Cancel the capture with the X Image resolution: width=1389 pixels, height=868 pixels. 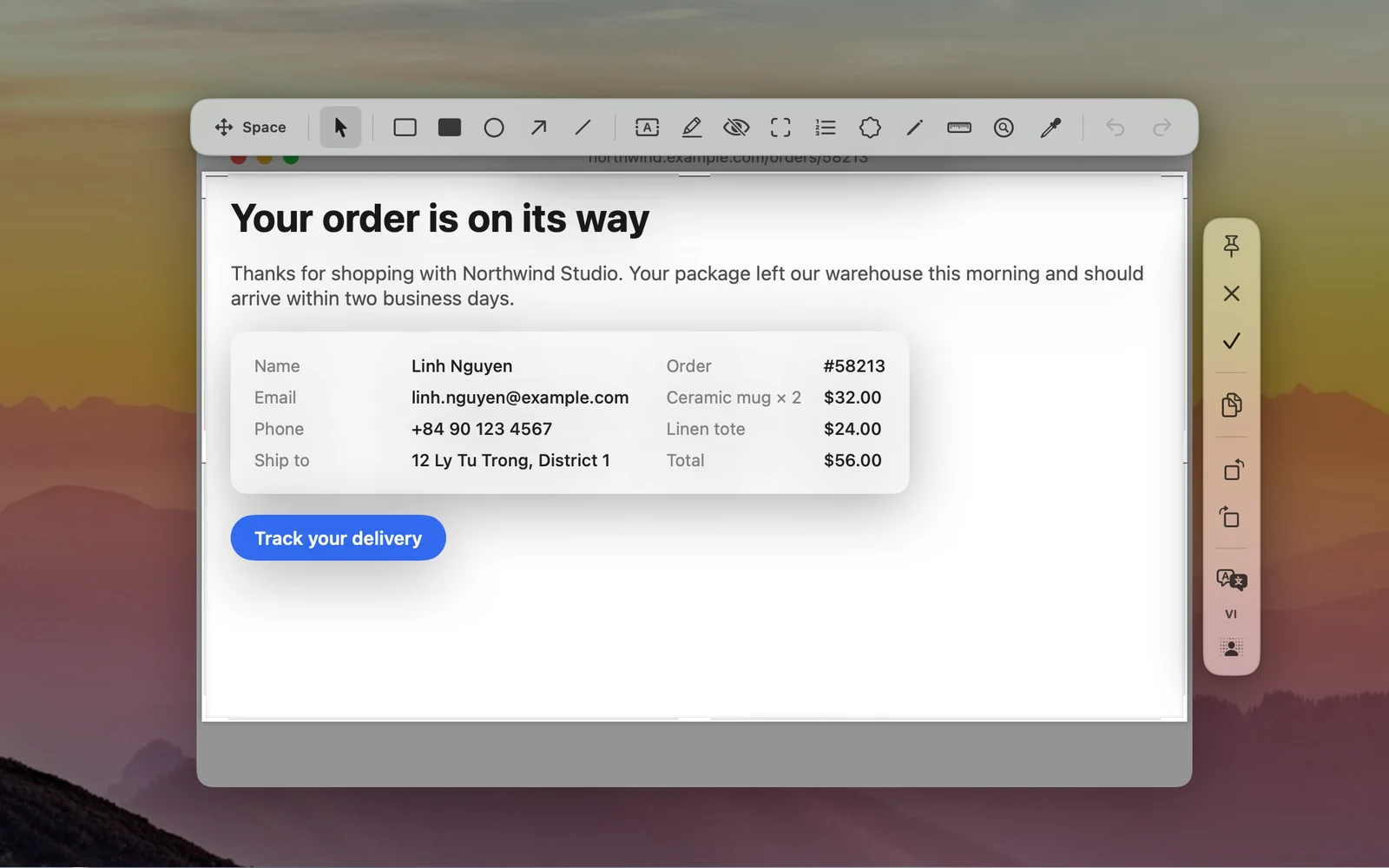point(1231,293)
